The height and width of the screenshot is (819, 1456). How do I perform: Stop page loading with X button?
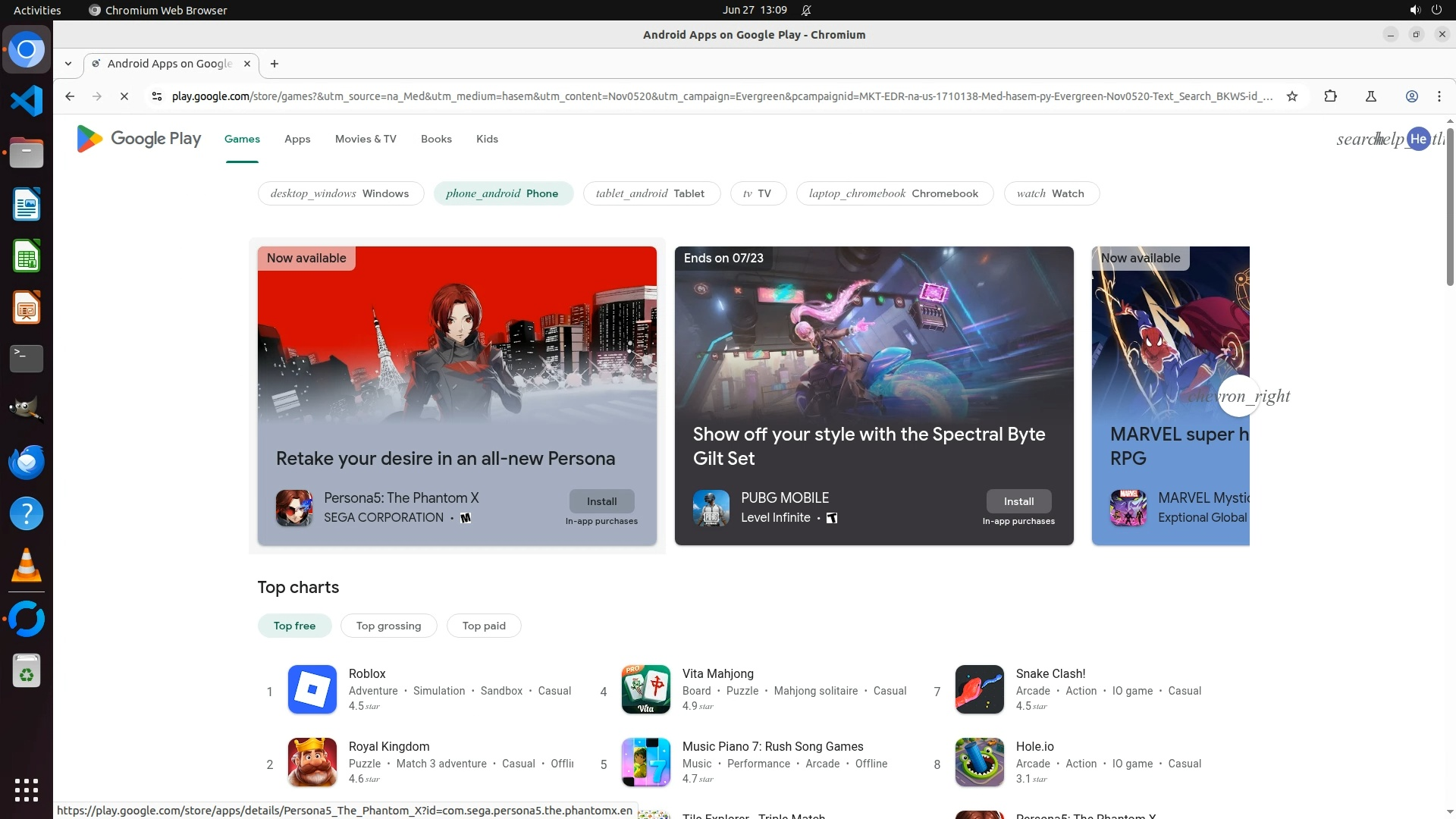pos(124,96)
